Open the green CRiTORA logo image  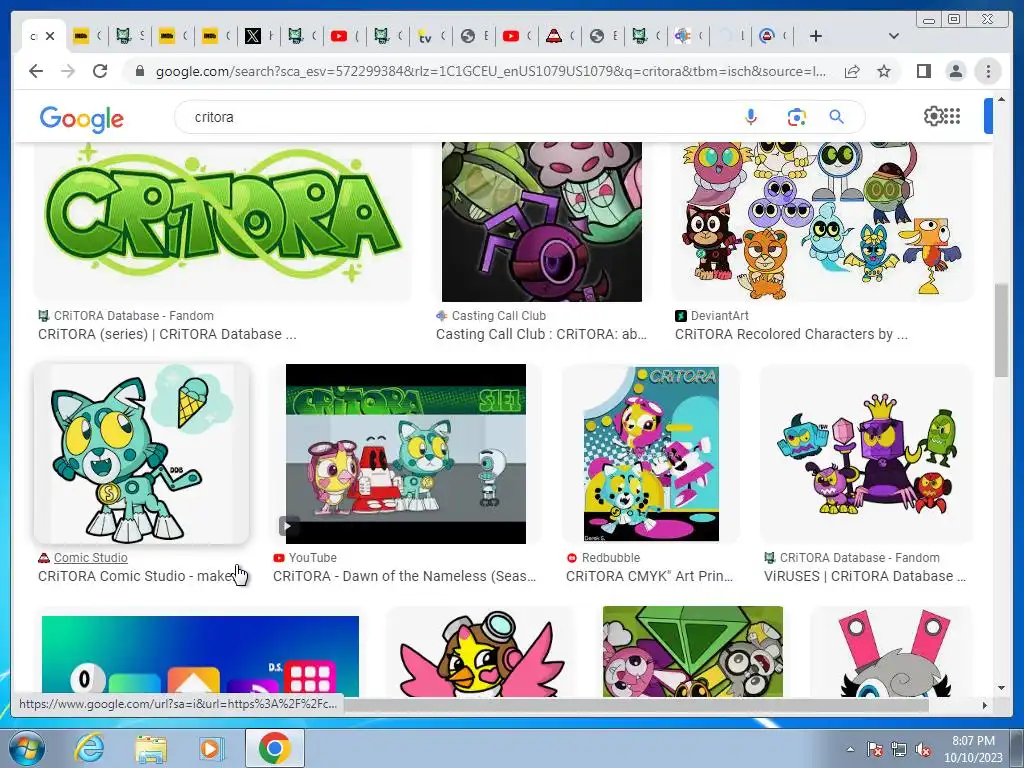coord(223,221)
